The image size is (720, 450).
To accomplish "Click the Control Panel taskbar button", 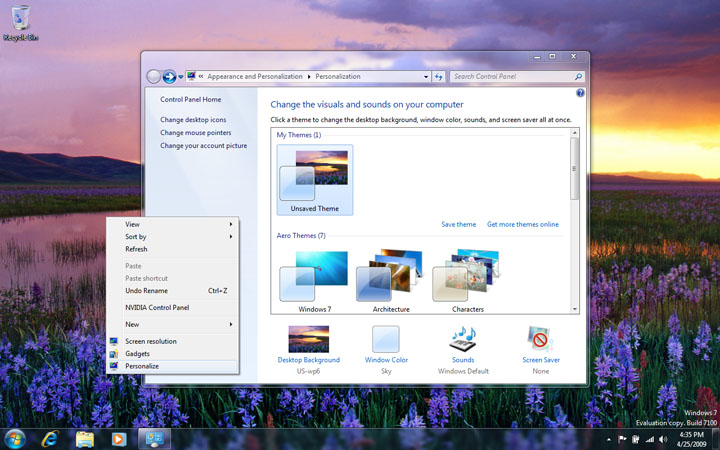I will 155,439.
